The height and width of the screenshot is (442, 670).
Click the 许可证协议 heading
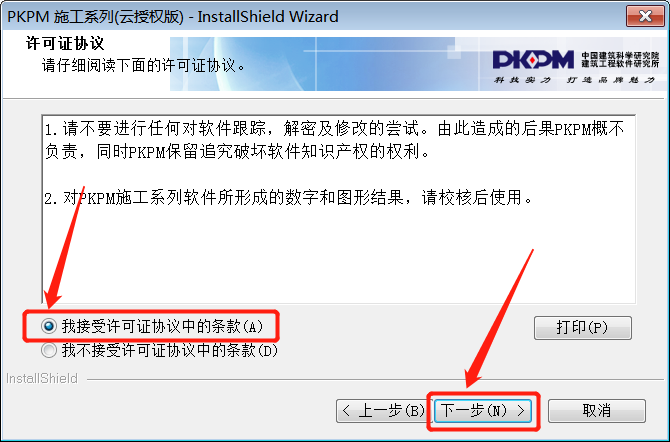click(x=65, y=43)
